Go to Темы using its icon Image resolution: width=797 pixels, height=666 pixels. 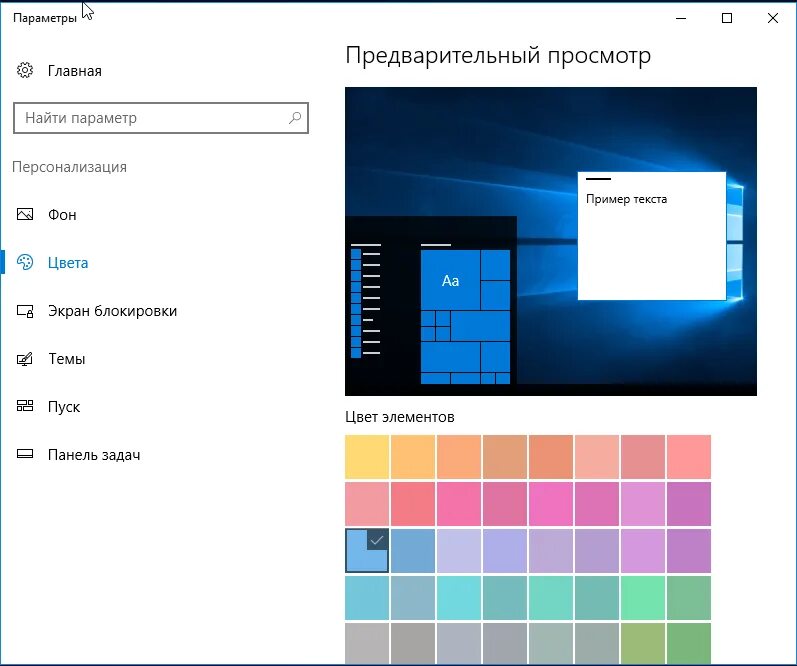(x=25, y=359)
